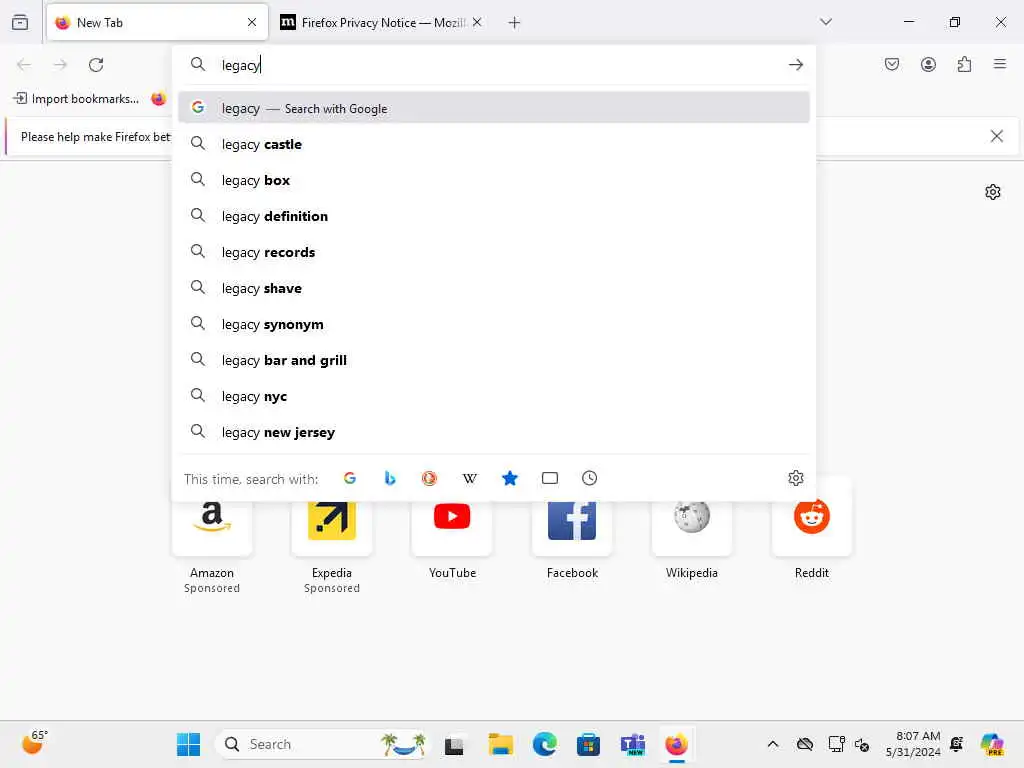Open the weather widget showing 65°
The image size is (1024, 768).
[x=34, y=743]
